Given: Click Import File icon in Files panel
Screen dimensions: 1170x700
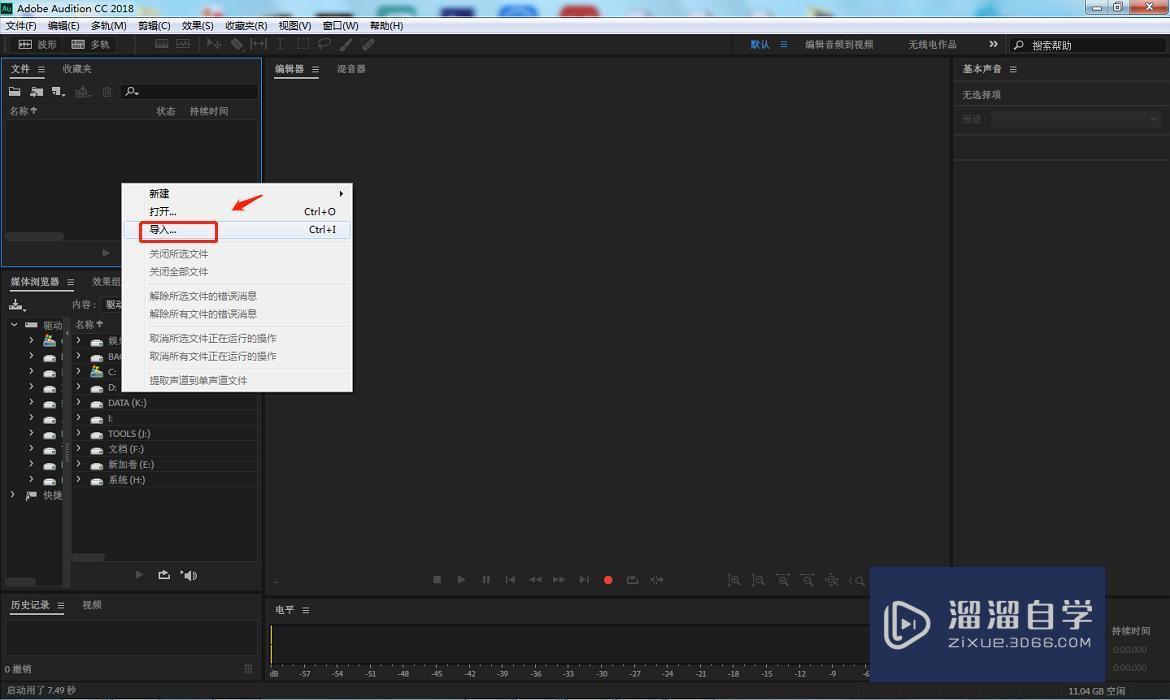Looking at the screenshot, I should click(36, 91).
